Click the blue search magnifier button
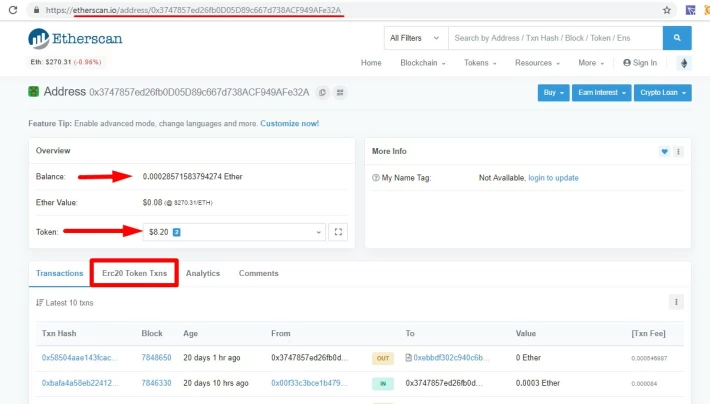Viewport: 710px width, 404px height. [677, 38]
